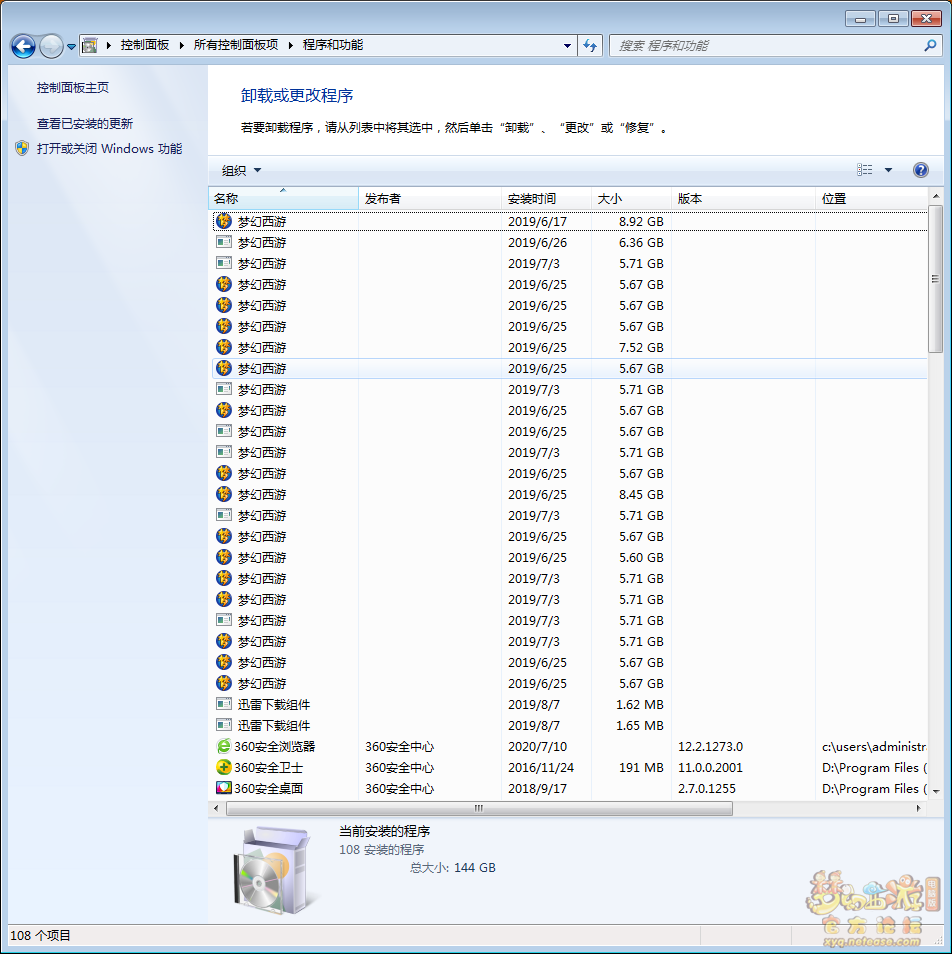
Task: Sort the list by 版本 column
Action: point(743,199)
